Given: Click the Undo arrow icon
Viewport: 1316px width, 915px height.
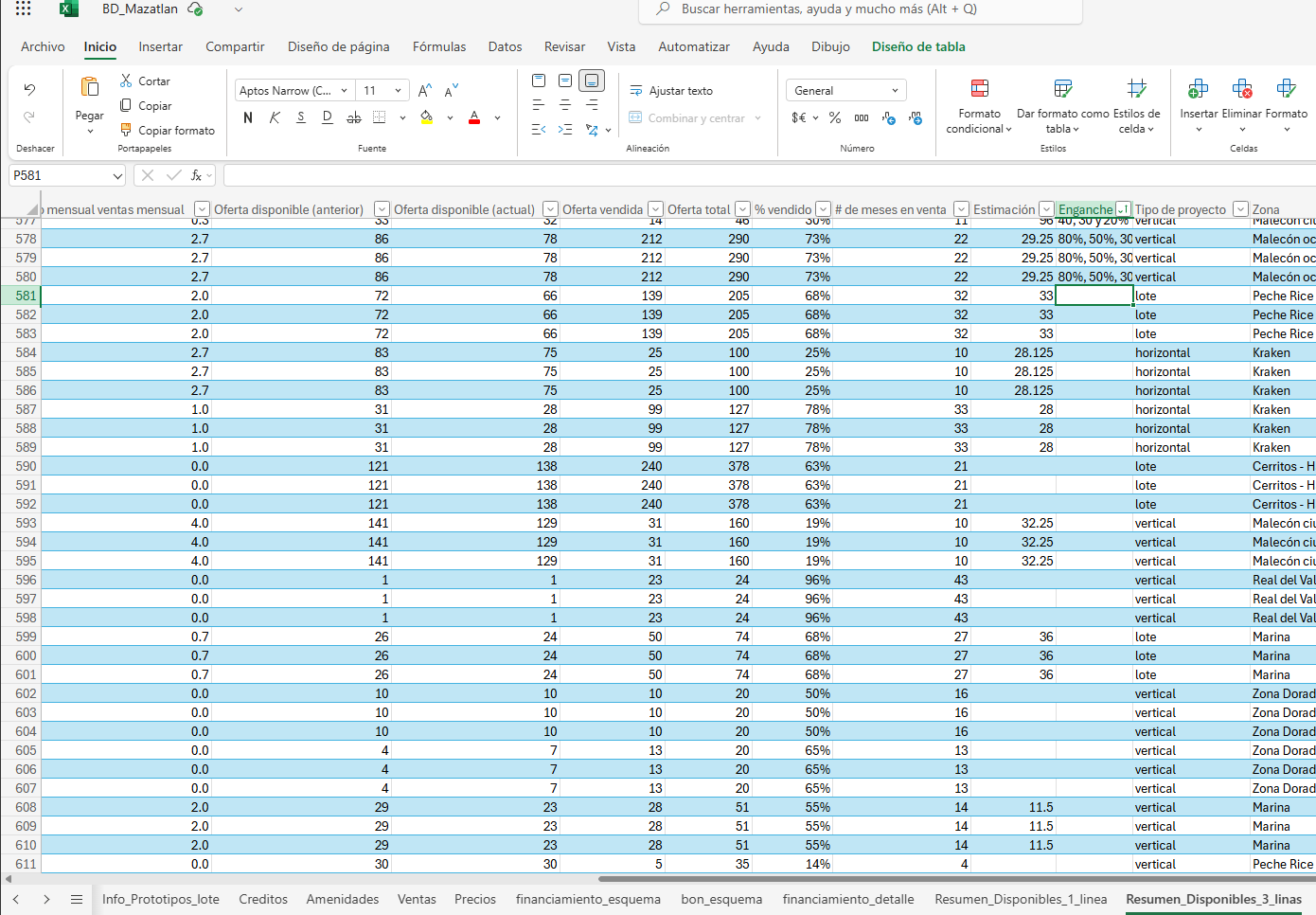Looking at the screenshot, I should 29,90.
